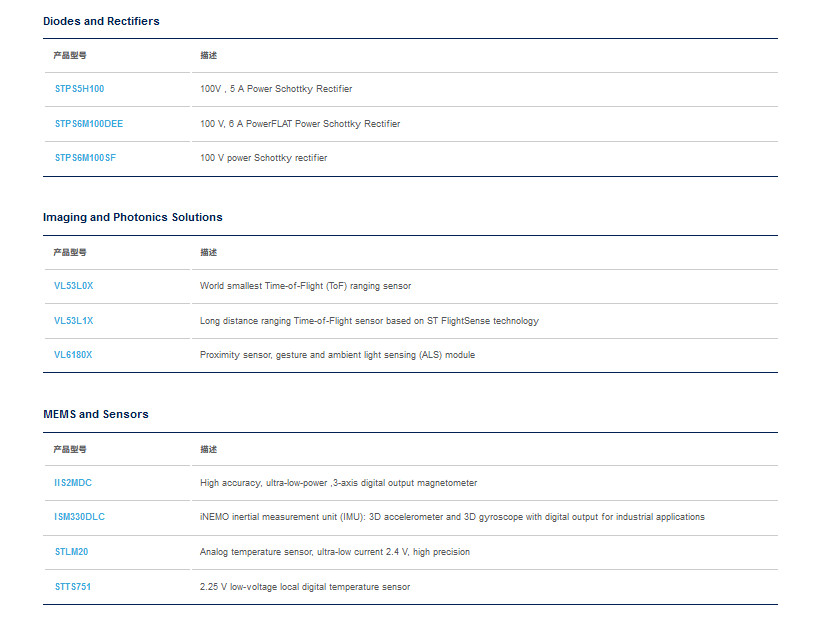
Task: Open the VL53L1X product link
Action: click(73, 320)
